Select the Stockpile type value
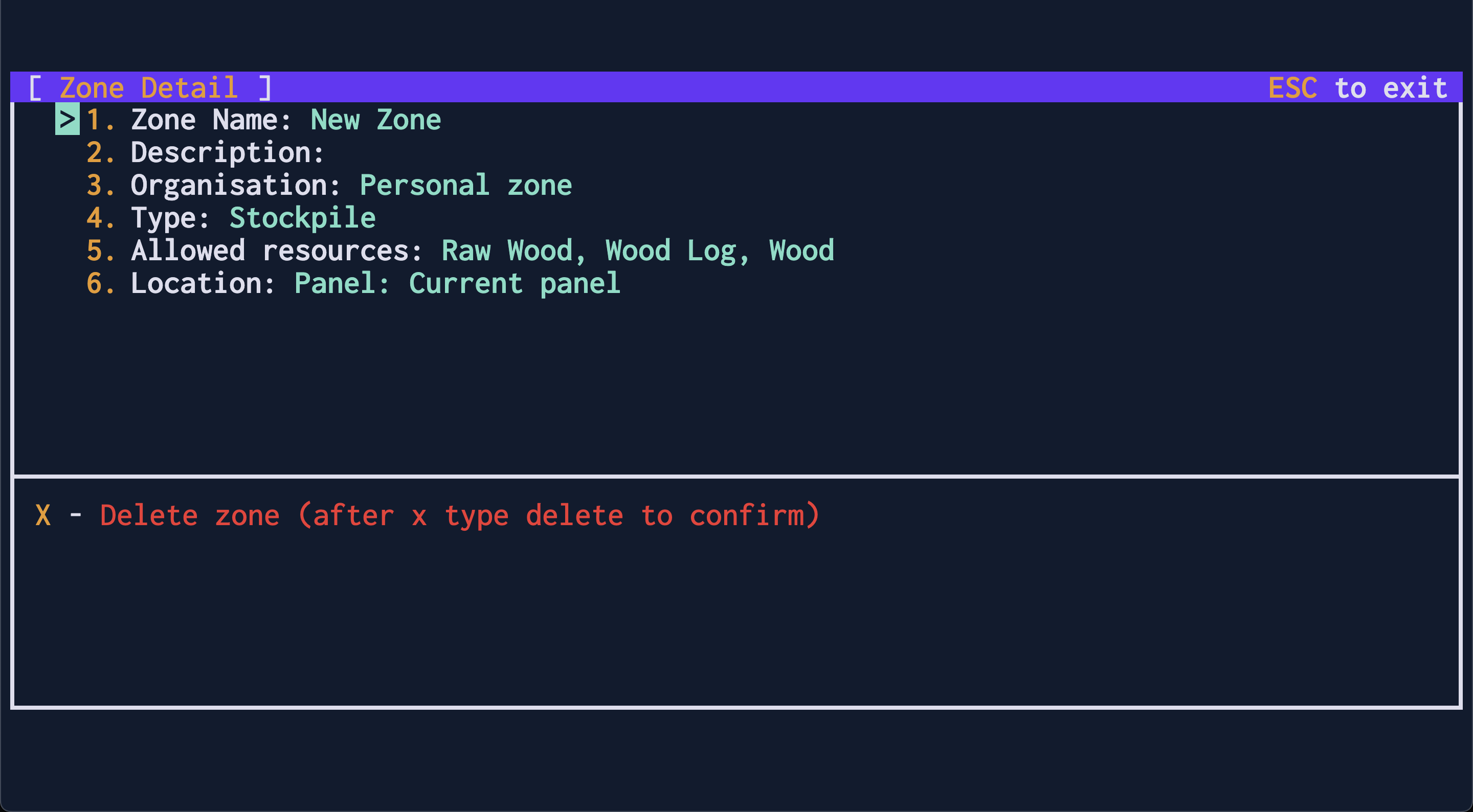 (x=302, y=217)
